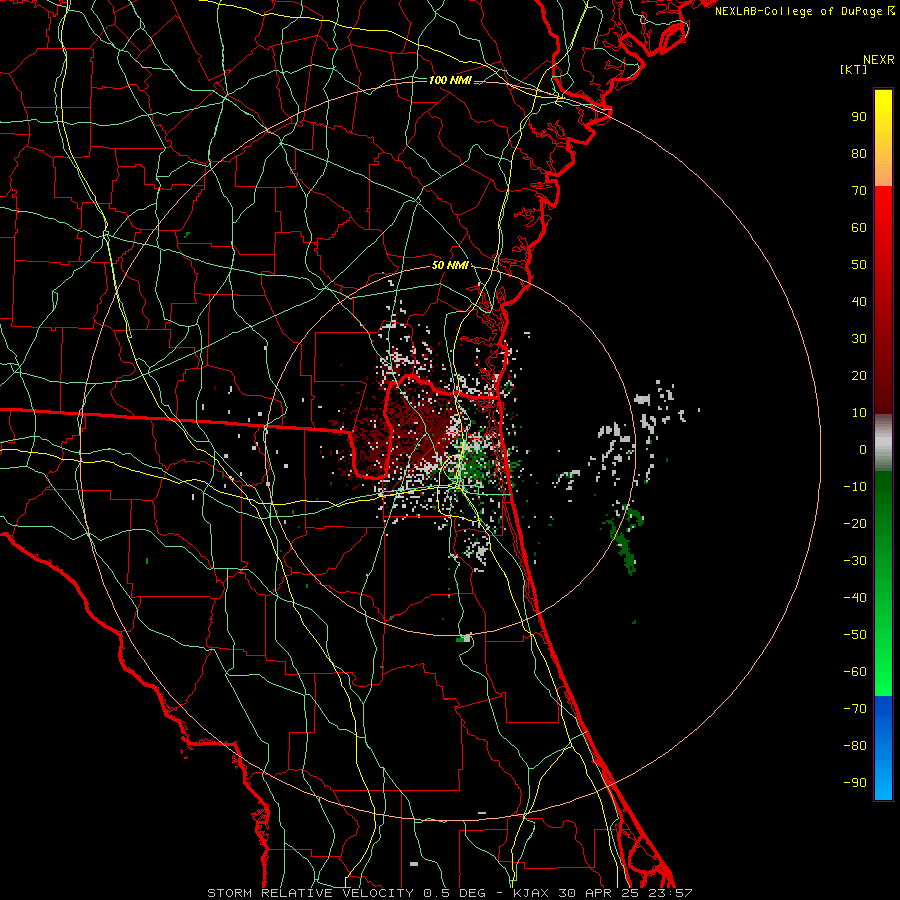
Task: Click the KJAX station identifier in the caption
Action: click(x=530, y=893)
